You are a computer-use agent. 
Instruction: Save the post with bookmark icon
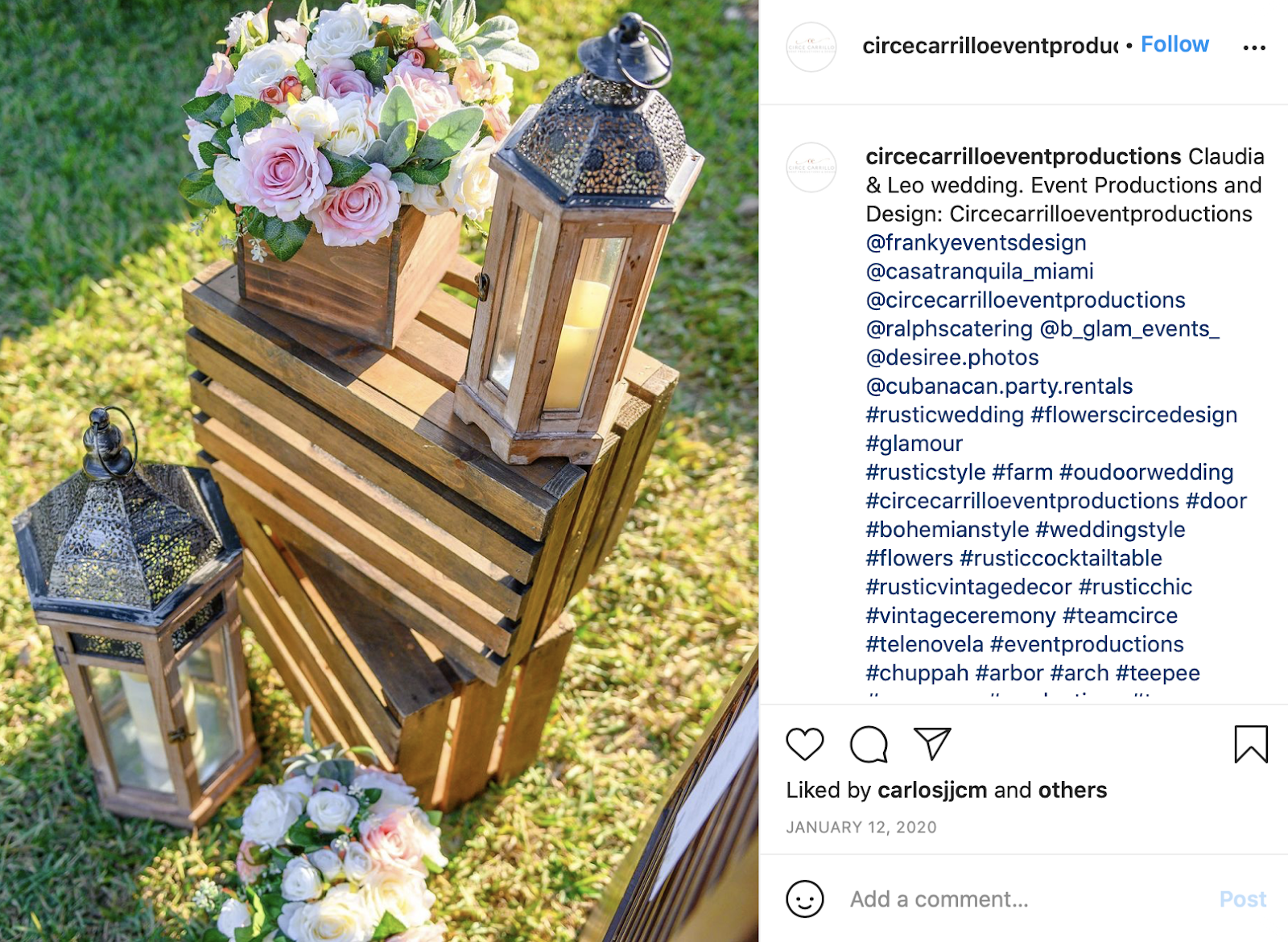(x=1251, y=744)
